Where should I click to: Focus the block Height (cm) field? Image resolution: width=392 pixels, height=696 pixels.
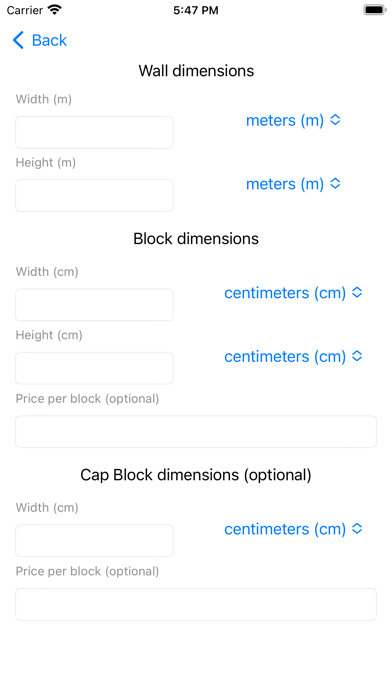95,368
